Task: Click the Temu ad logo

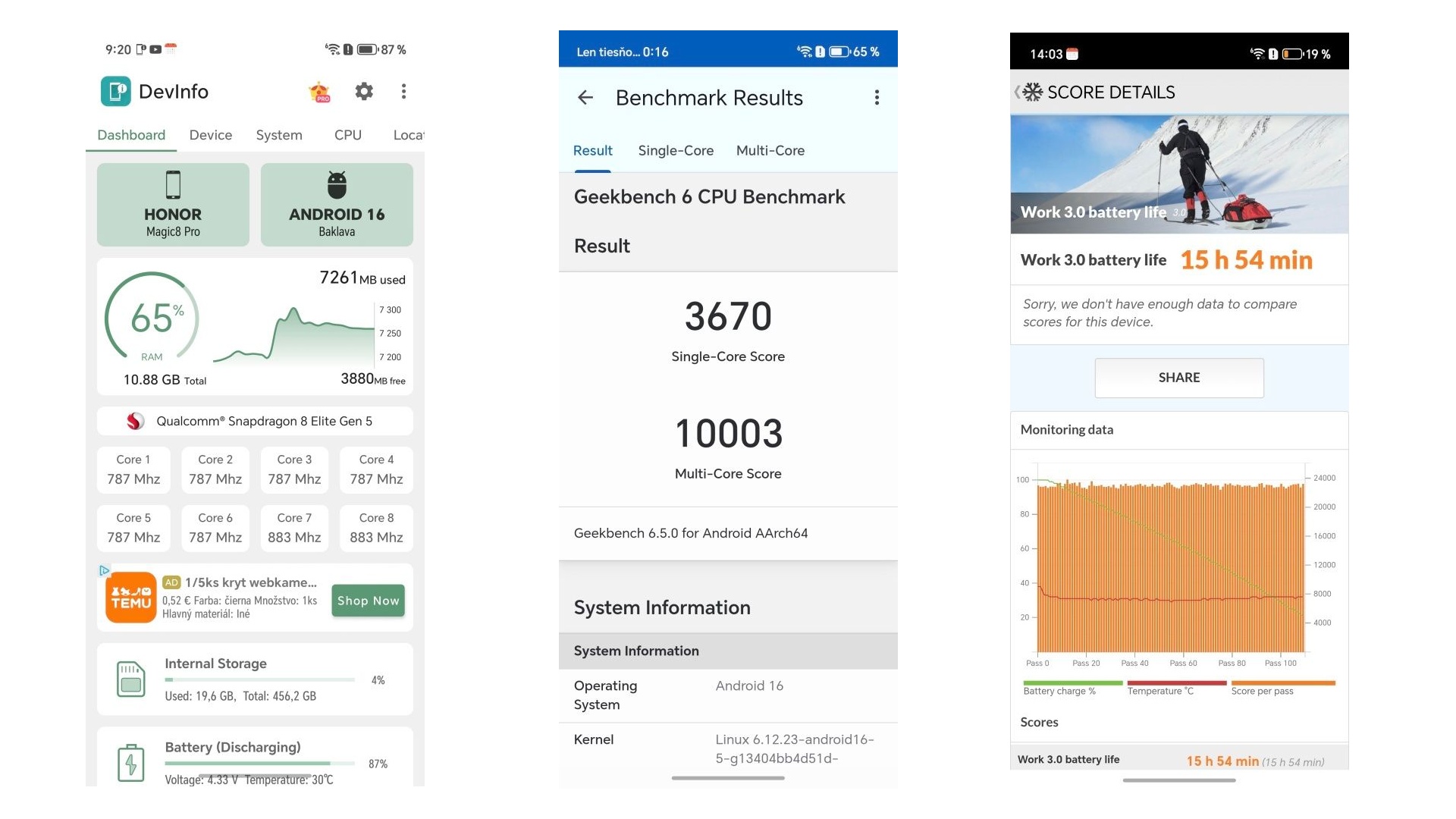Action: click(131, 598)
